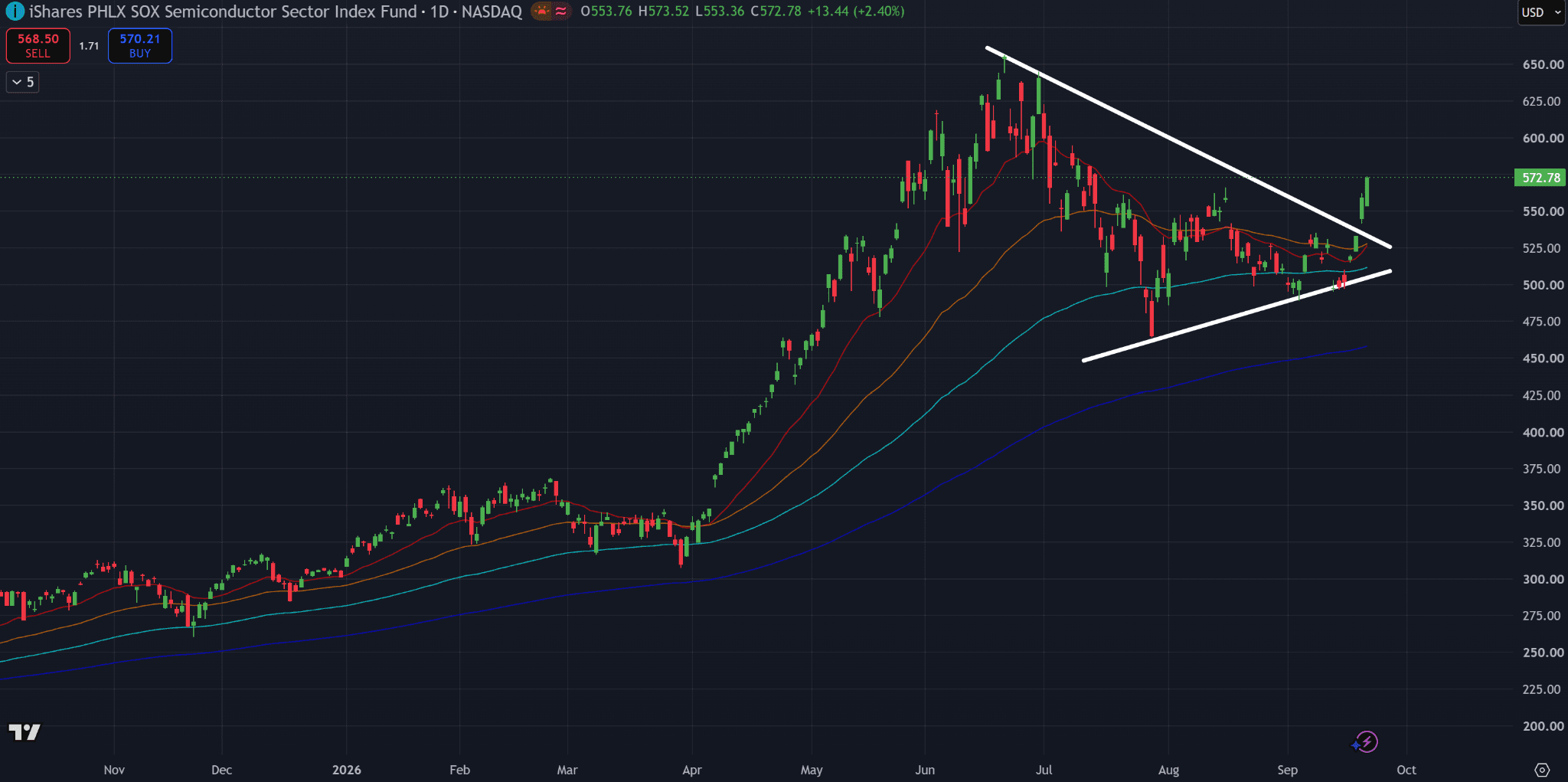Click the 250.00 price scale label
Viewport: 1568px width, 782px height.
tap(1543, 653)
